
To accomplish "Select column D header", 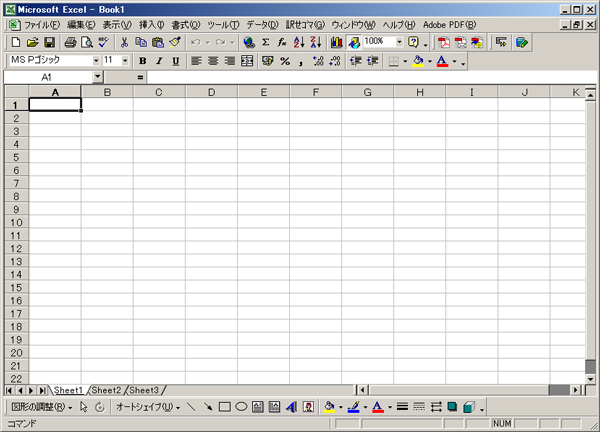I will pyautogui.click(x=211, y=92).
